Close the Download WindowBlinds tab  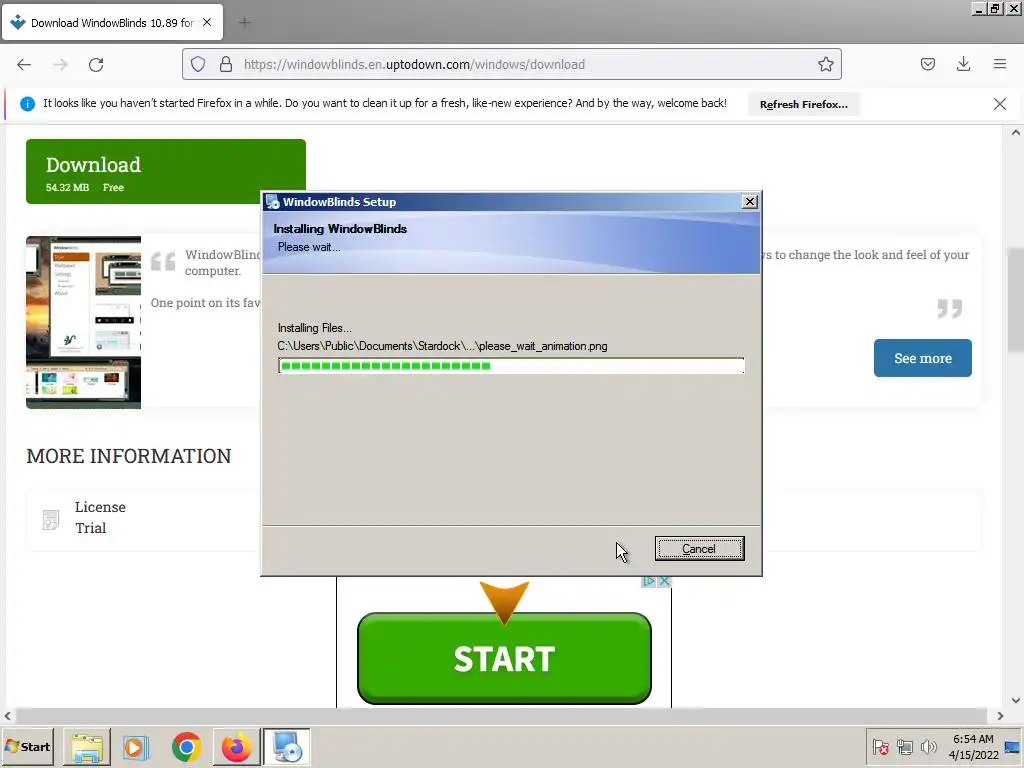(x=207, y=22)
